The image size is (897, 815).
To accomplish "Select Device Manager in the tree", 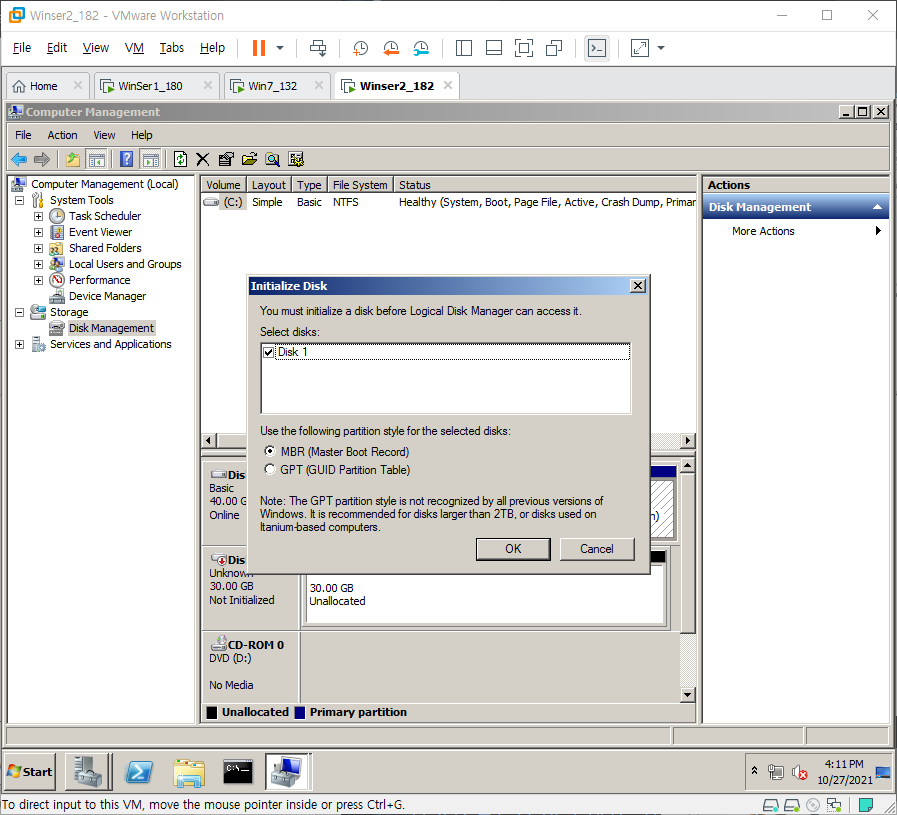I will [107, 296].
